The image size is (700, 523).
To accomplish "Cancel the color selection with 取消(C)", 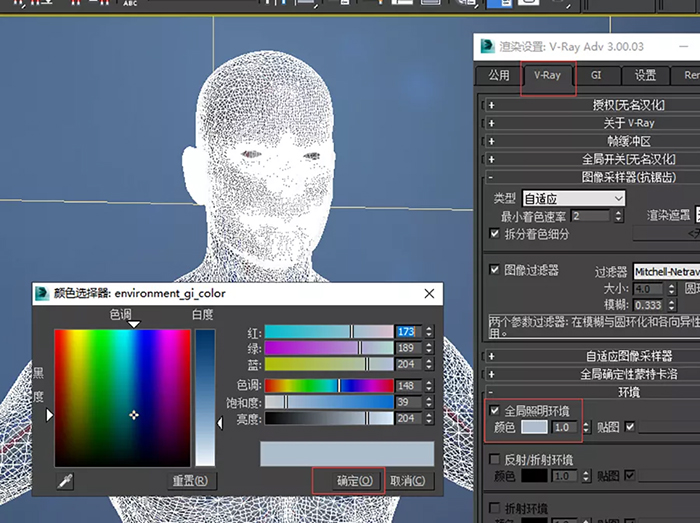I will pyautogui.click(x=408, y=481).
